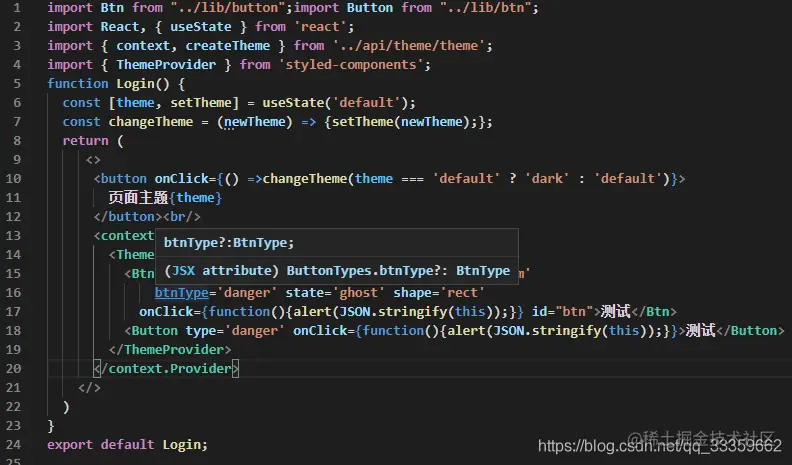Click the <br/> tag on line 12
The image size is (792, 465).
182,217
